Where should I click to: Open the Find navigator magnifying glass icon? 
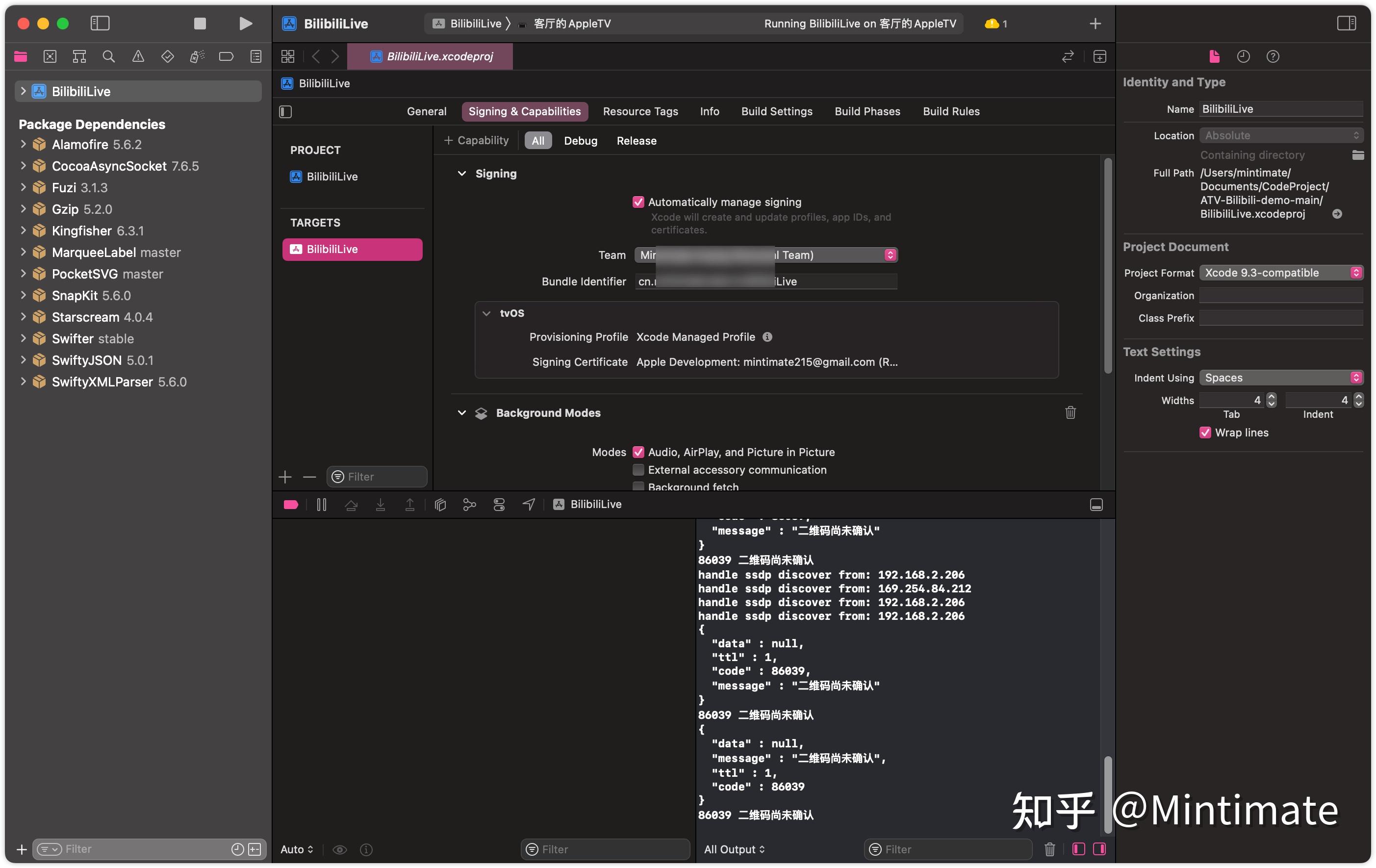(108, 56)
